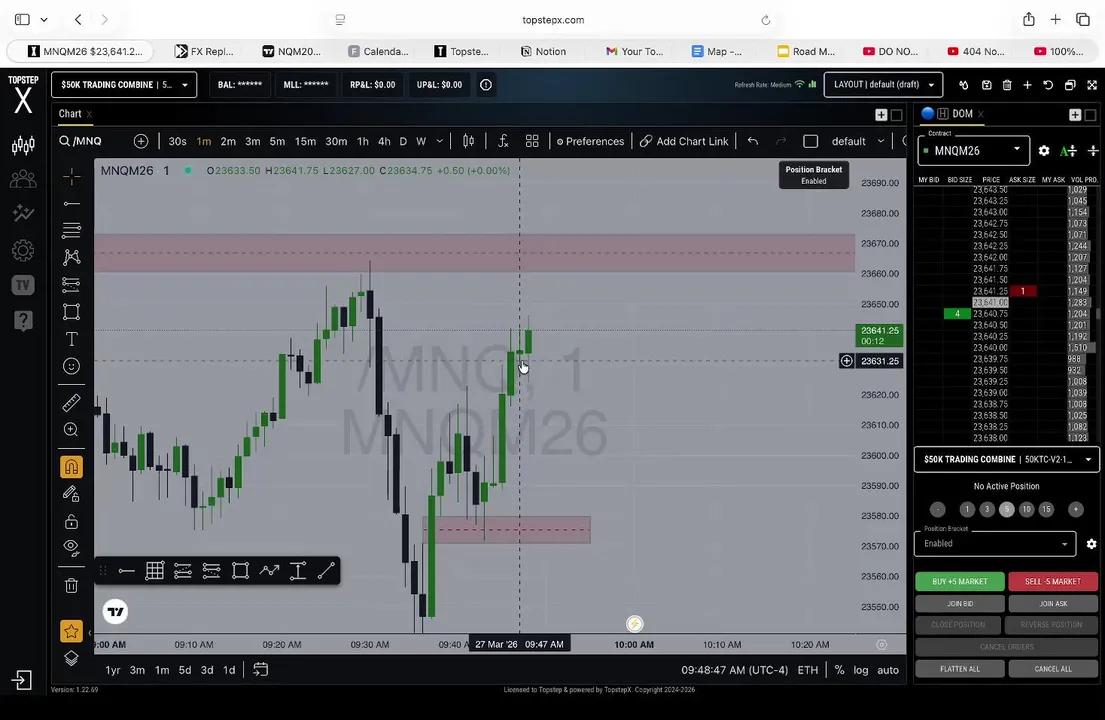Select the crosshair cursor tool
Viewport: 1105px width, 720px height.
coord(71,176)
